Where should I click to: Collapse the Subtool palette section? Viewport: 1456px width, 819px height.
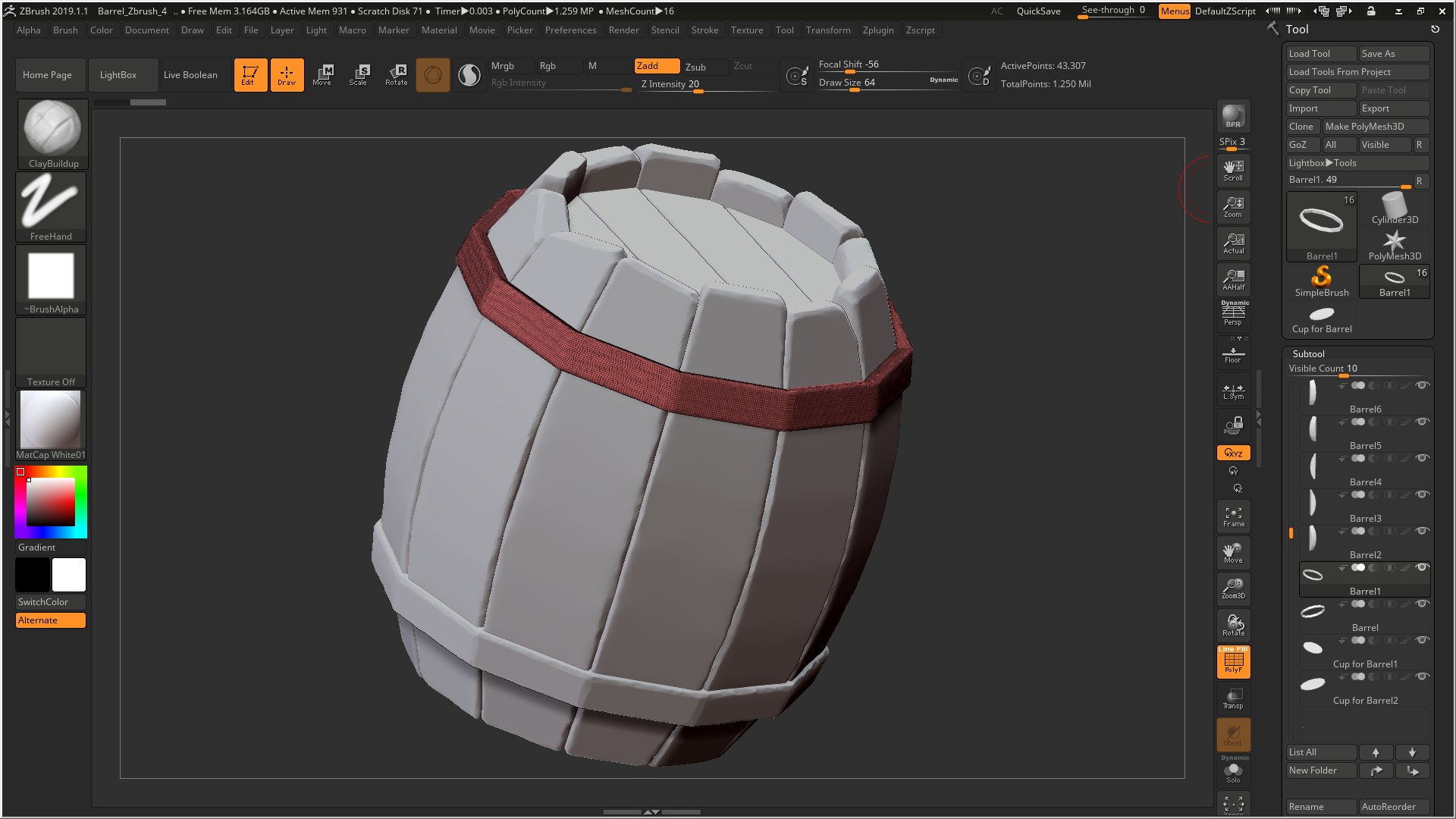click(x=1308, y=354)
